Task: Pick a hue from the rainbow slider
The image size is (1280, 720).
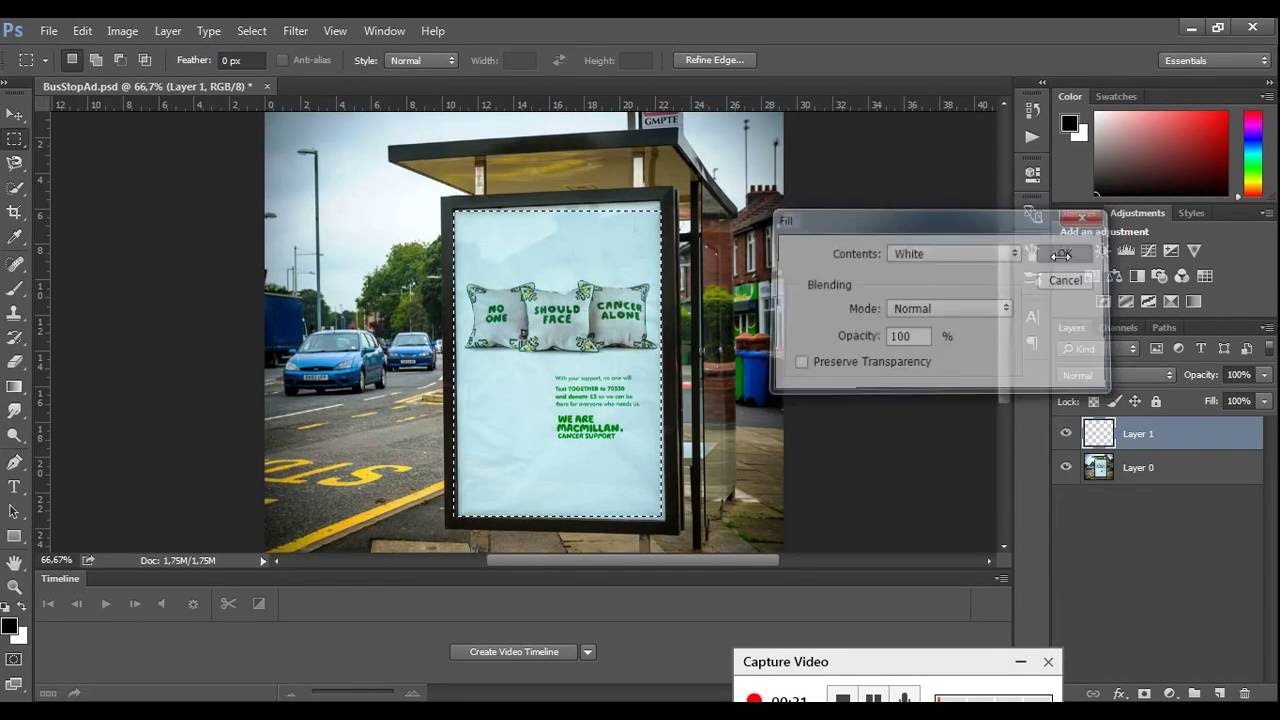Action: tap(1252, 153)
